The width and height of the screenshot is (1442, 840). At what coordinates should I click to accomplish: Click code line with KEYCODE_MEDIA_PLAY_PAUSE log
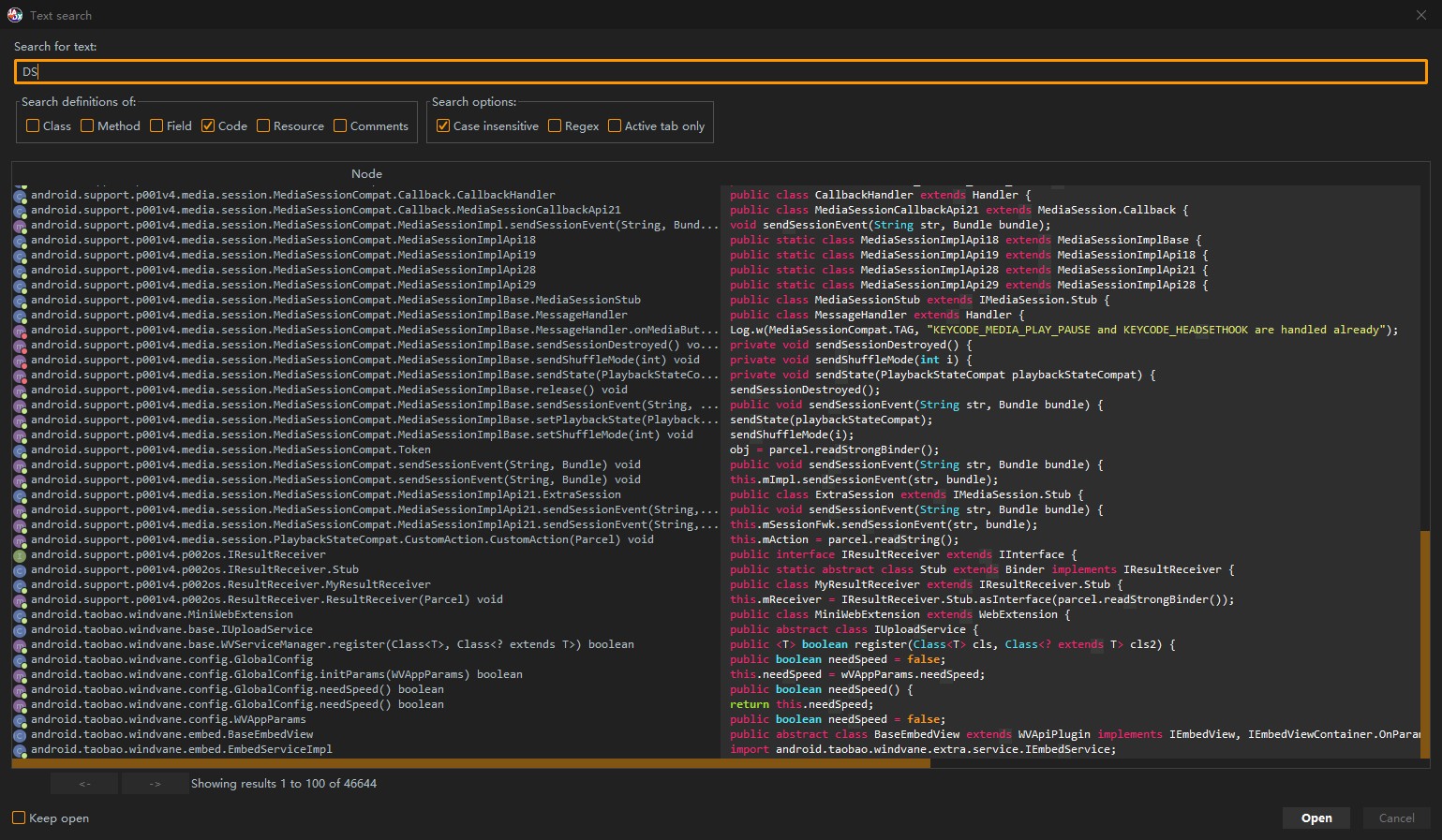pos(1063,330)
